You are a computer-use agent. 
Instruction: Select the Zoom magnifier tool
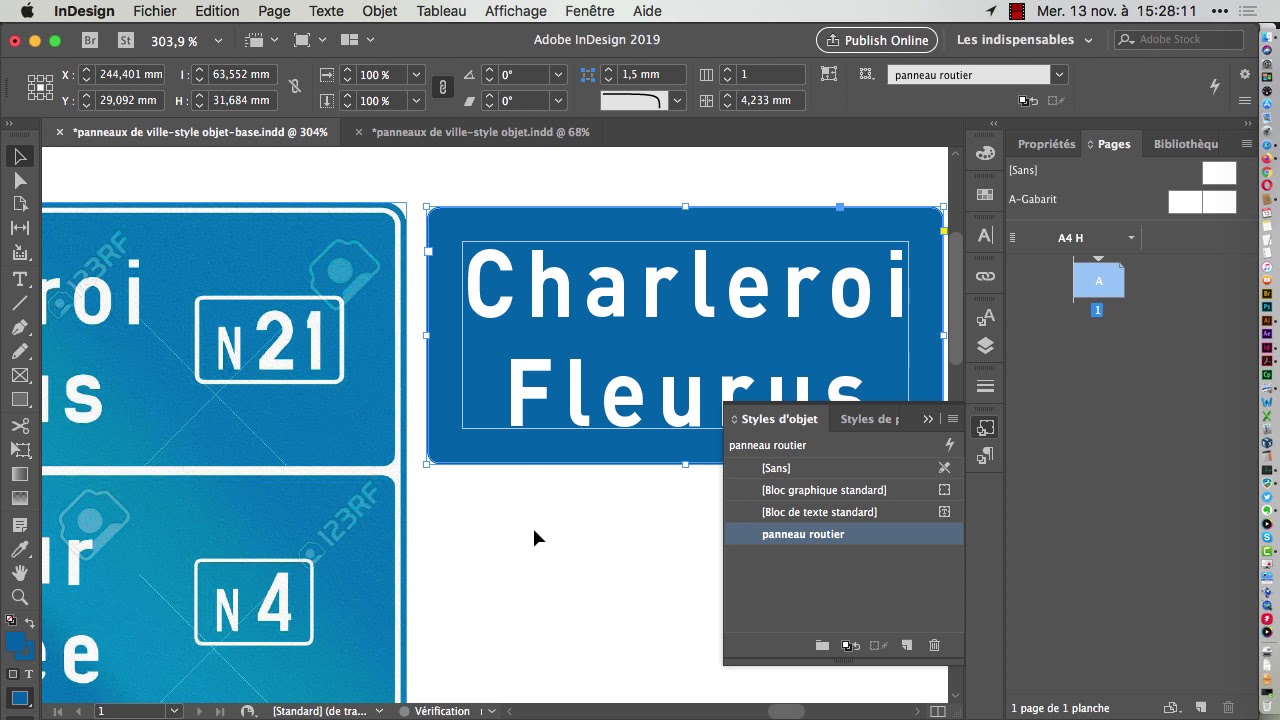[20, 597]
